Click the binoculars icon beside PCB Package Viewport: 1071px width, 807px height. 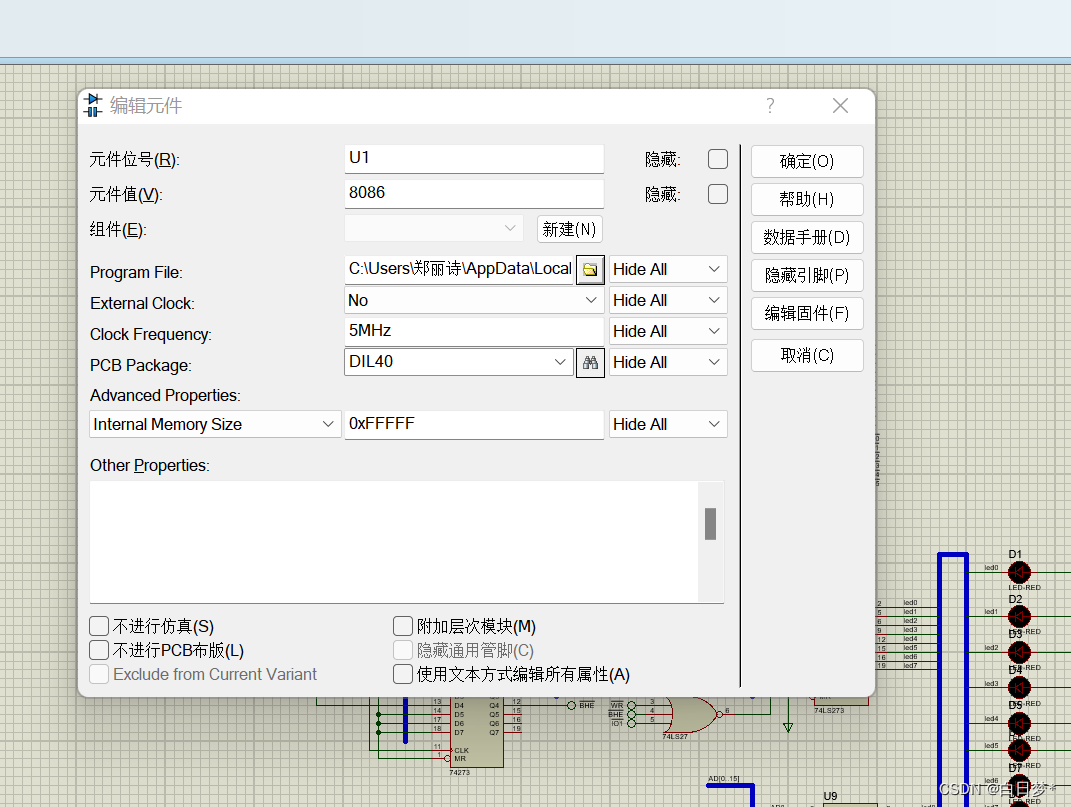tap(590, 362)
